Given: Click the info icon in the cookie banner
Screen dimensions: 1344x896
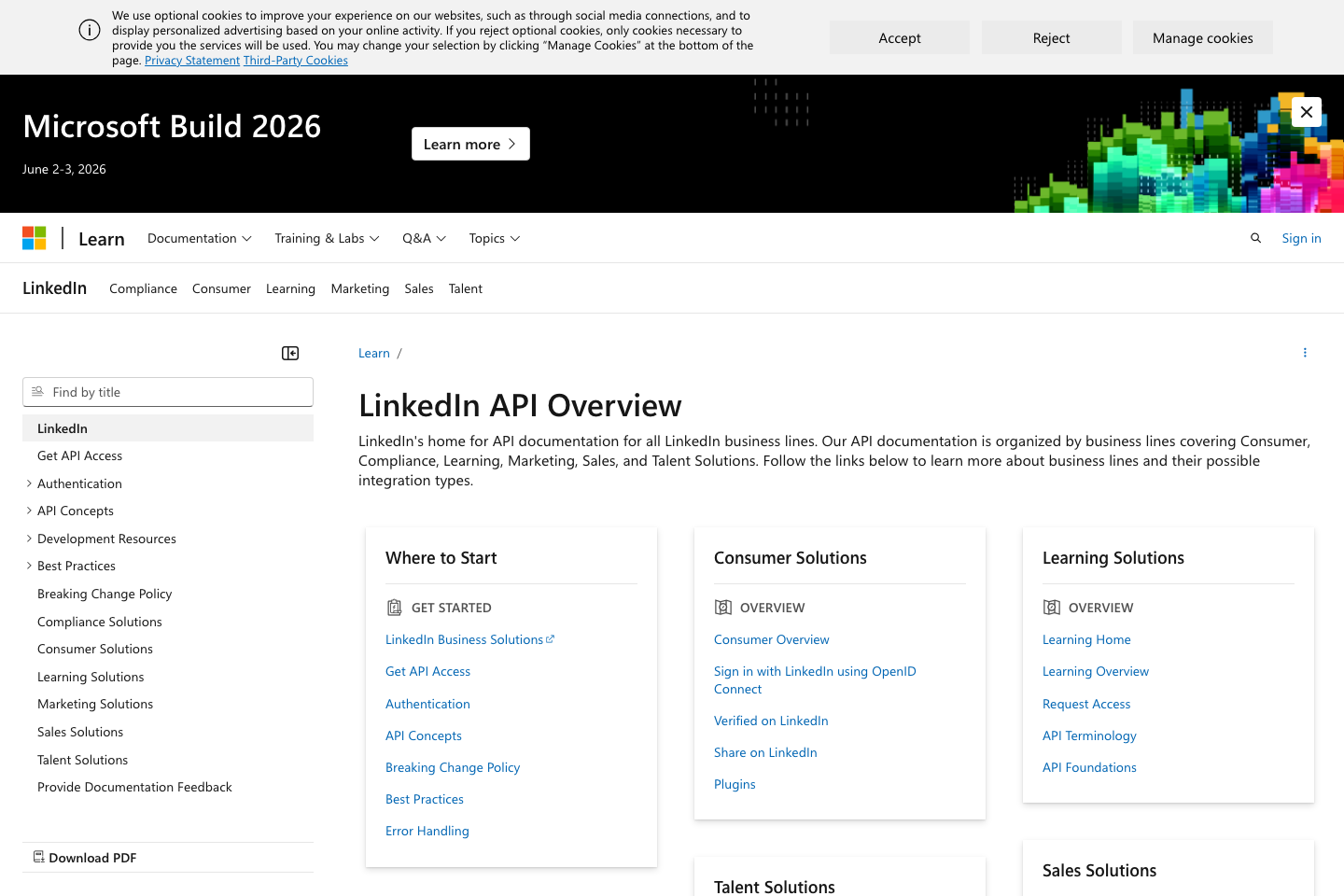Looking at the screenshot, I should [x=89, y=29].
